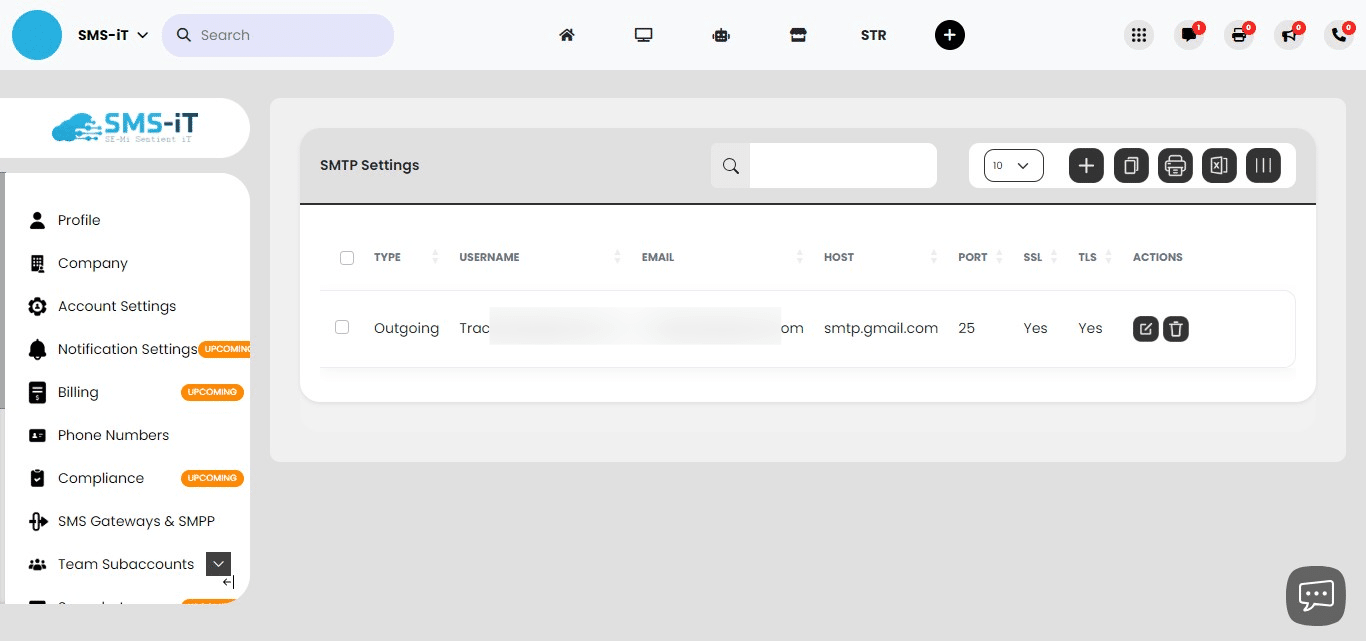Open the rows-per-page dropdown showing 10
1366x641 pixels.
point(1013,165)
